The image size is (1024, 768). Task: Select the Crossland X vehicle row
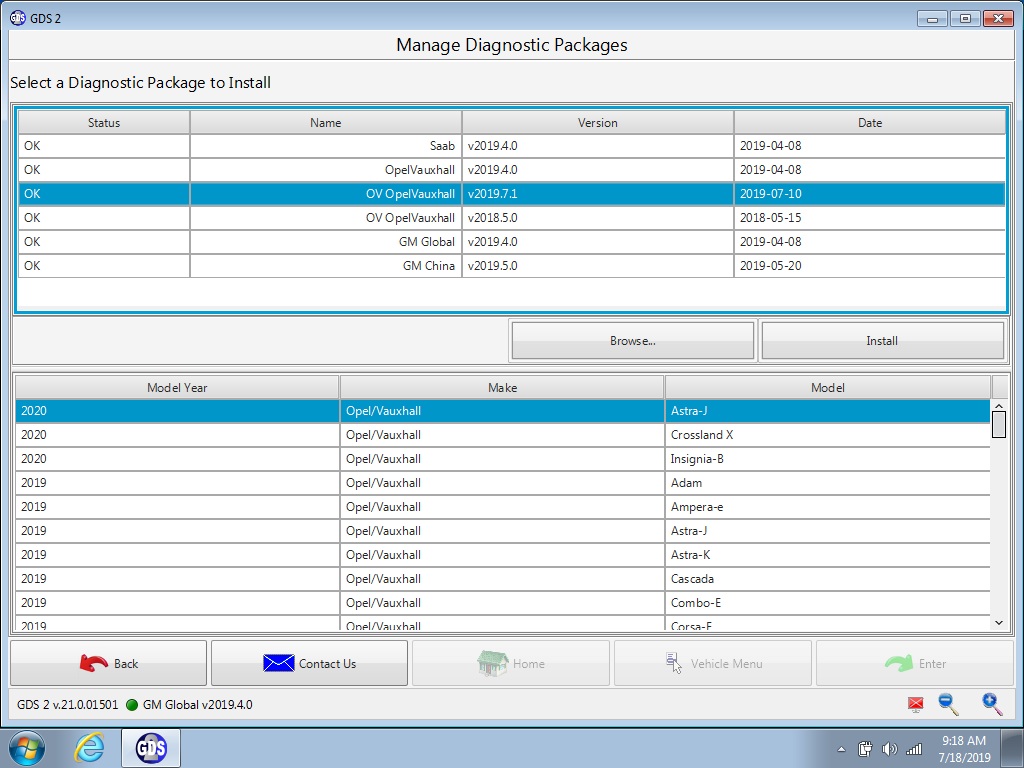pyautogui.click(x=502, y=435)
